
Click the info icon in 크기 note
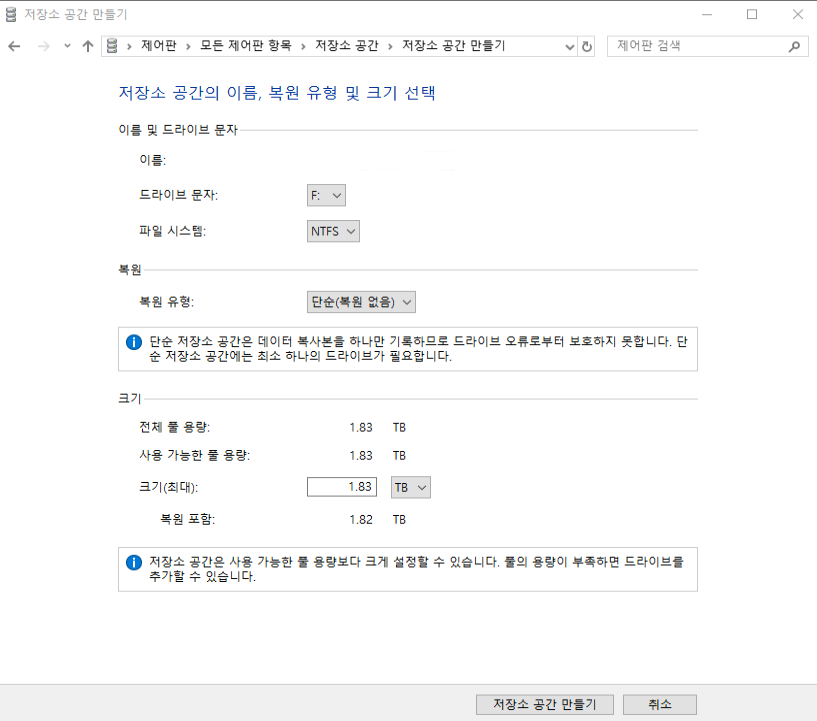134,562
